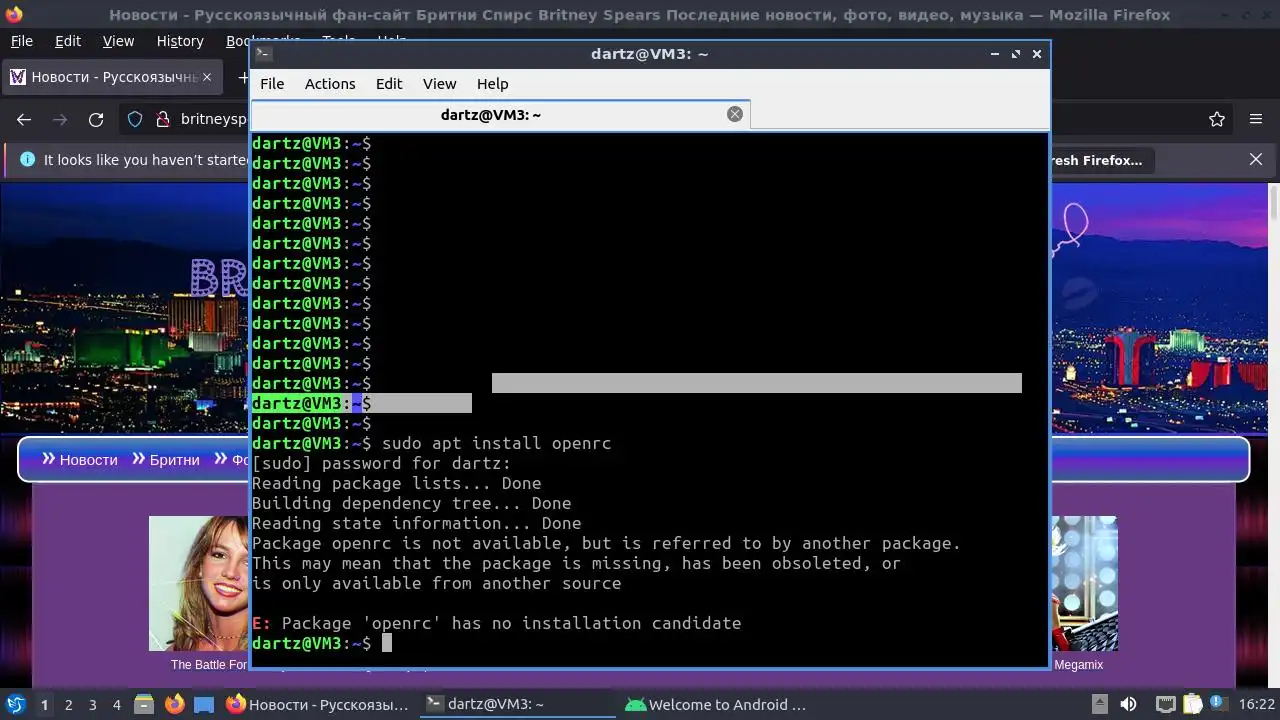Click the terminal icon in the terminal title bar
The image size is (1280, 720).
pos(263,54)
